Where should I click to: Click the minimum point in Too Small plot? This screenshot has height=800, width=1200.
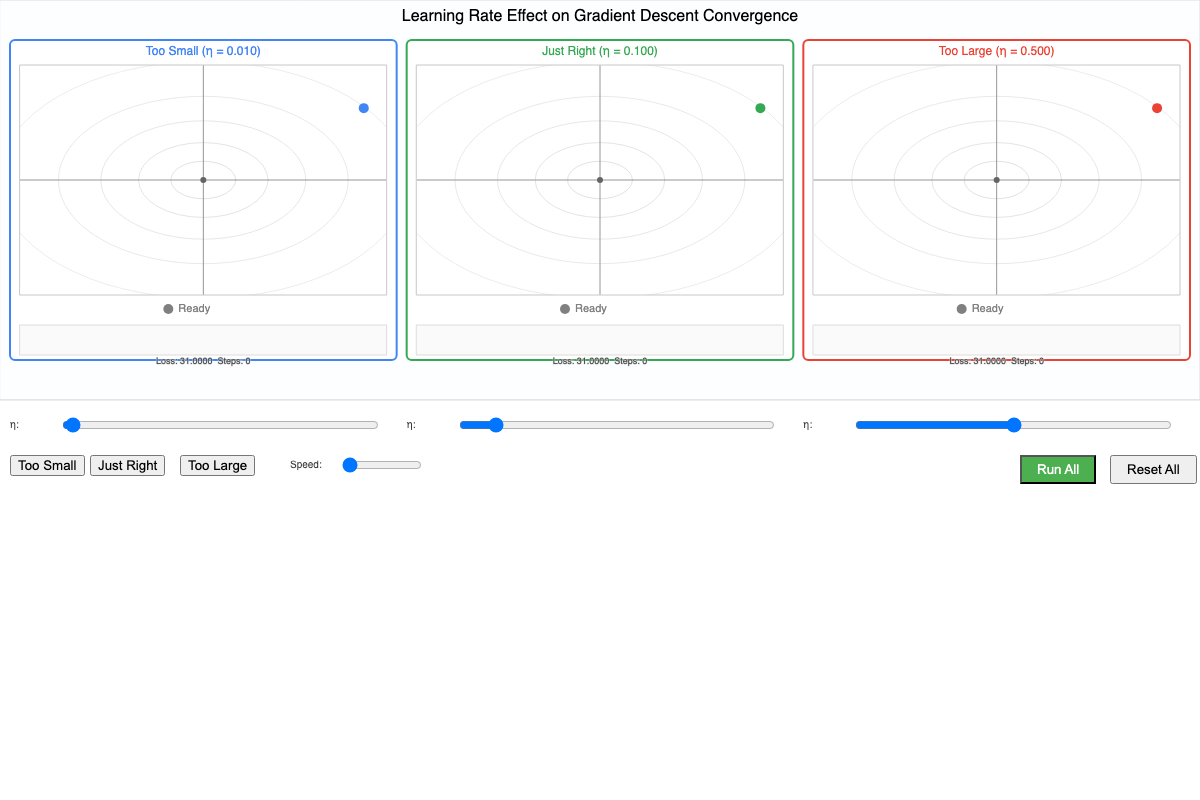tap(203, 180)
